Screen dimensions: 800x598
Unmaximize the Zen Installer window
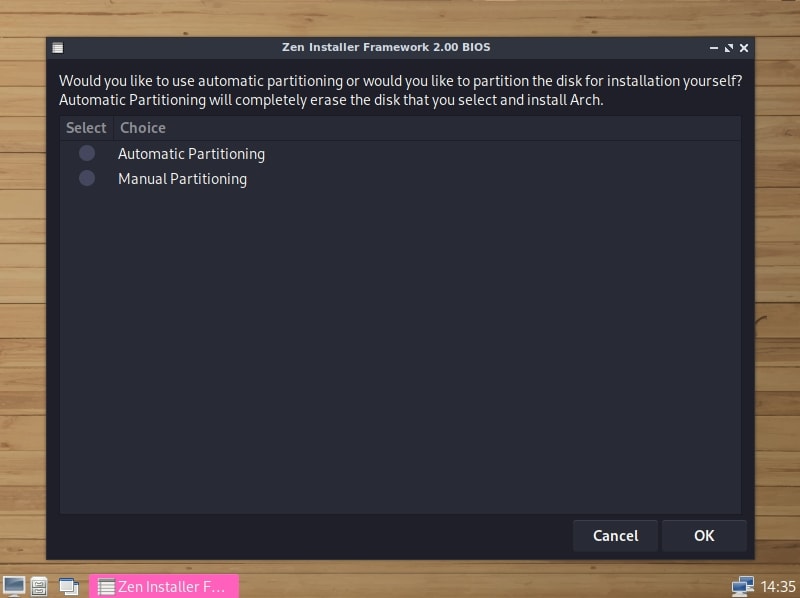727,47
